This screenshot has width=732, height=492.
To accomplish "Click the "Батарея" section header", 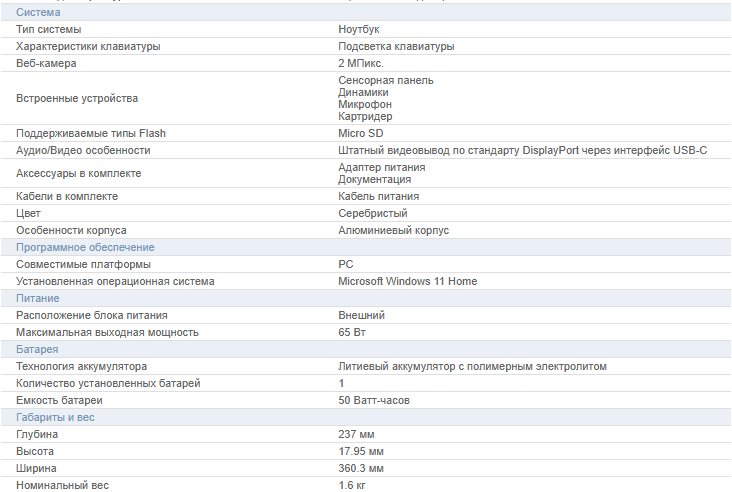I will coord(37,349).
